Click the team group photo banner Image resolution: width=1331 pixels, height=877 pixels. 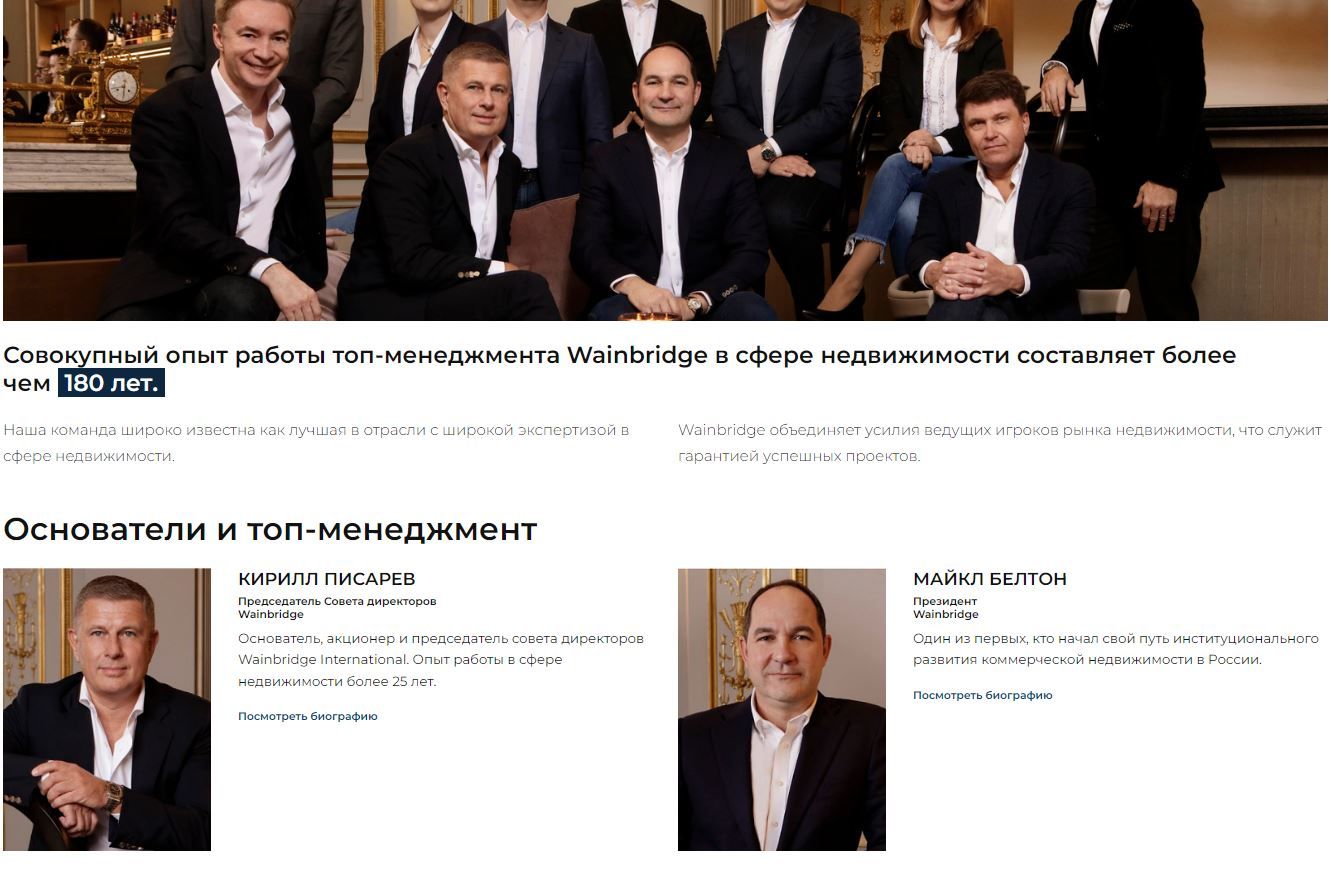[665, 160]
